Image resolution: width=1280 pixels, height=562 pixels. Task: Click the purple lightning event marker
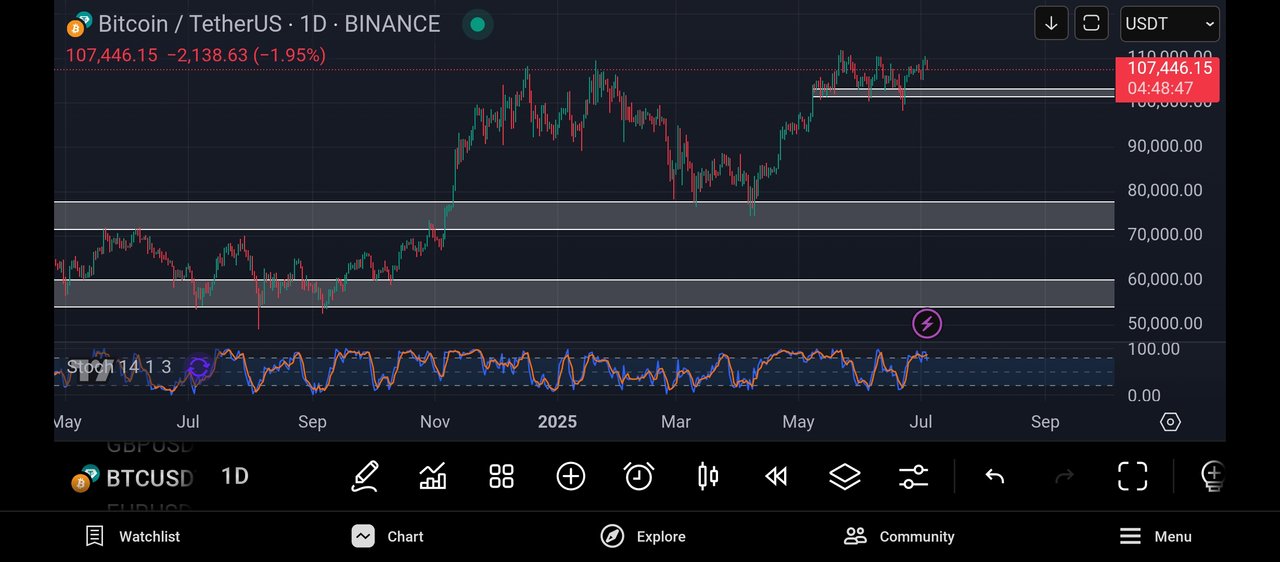click(927, 324)
